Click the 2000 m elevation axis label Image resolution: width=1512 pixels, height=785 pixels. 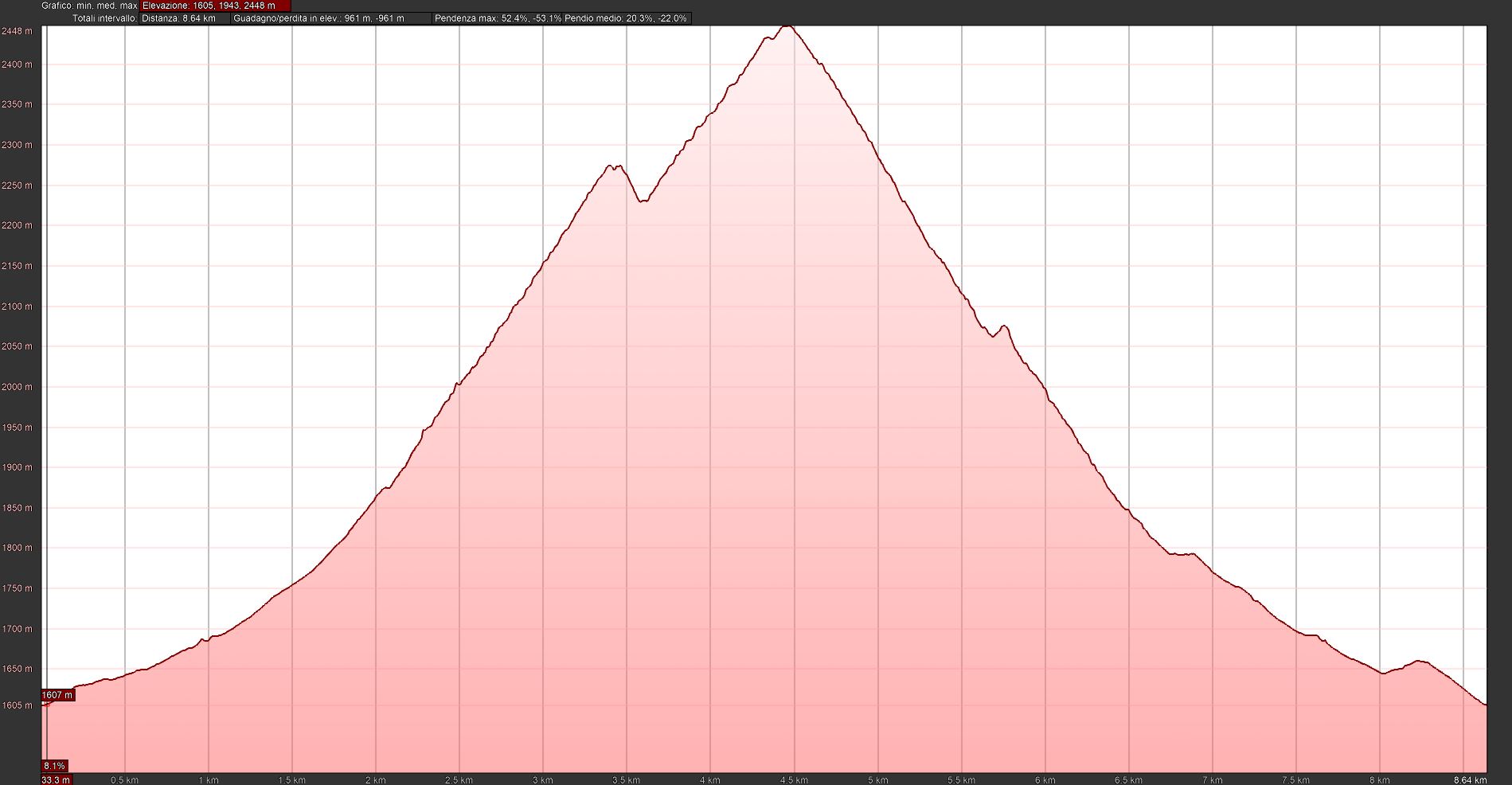click(x=18, y=387)
